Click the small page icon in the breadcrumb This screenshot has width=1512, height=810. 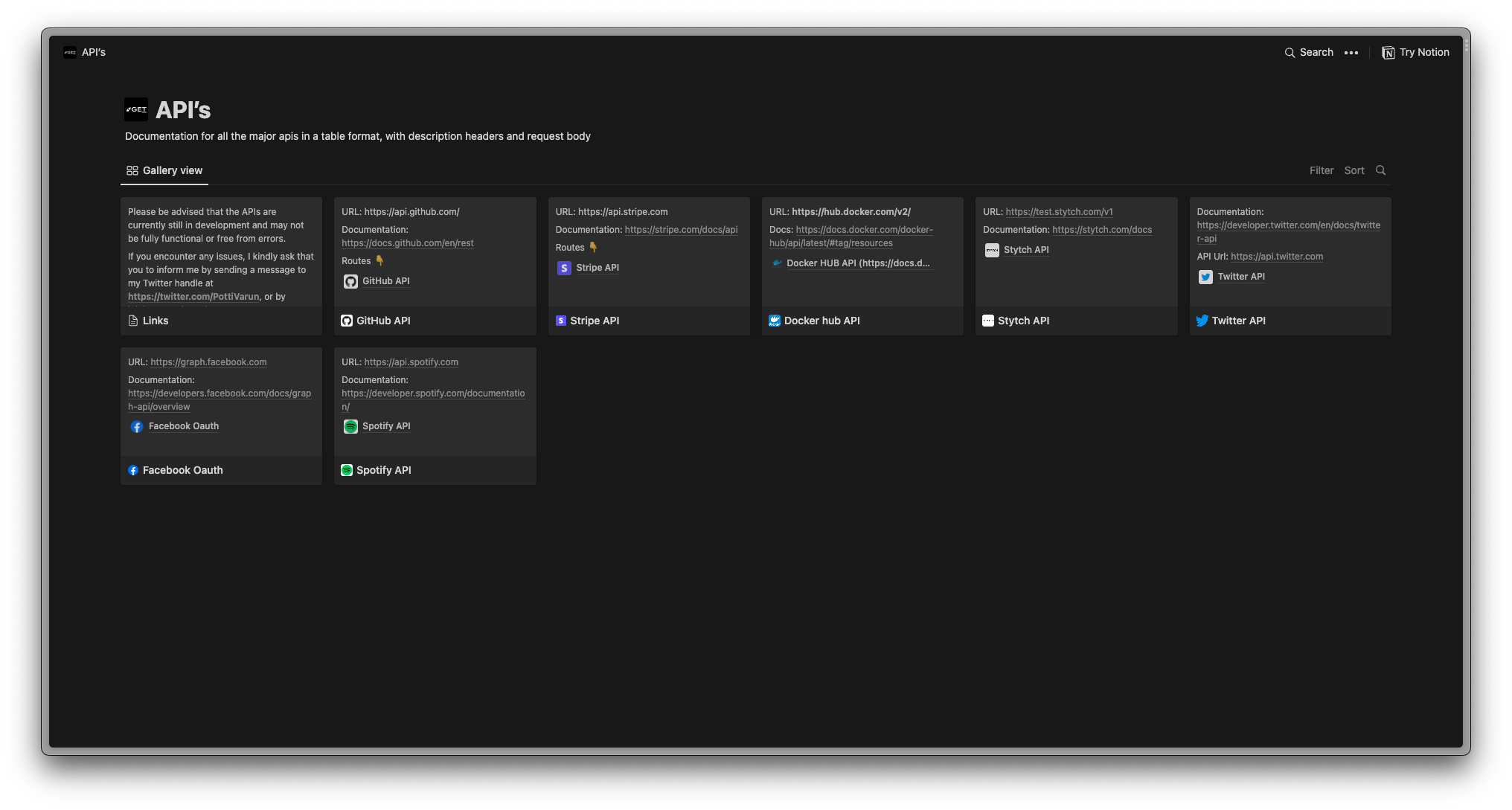point(70,52)
